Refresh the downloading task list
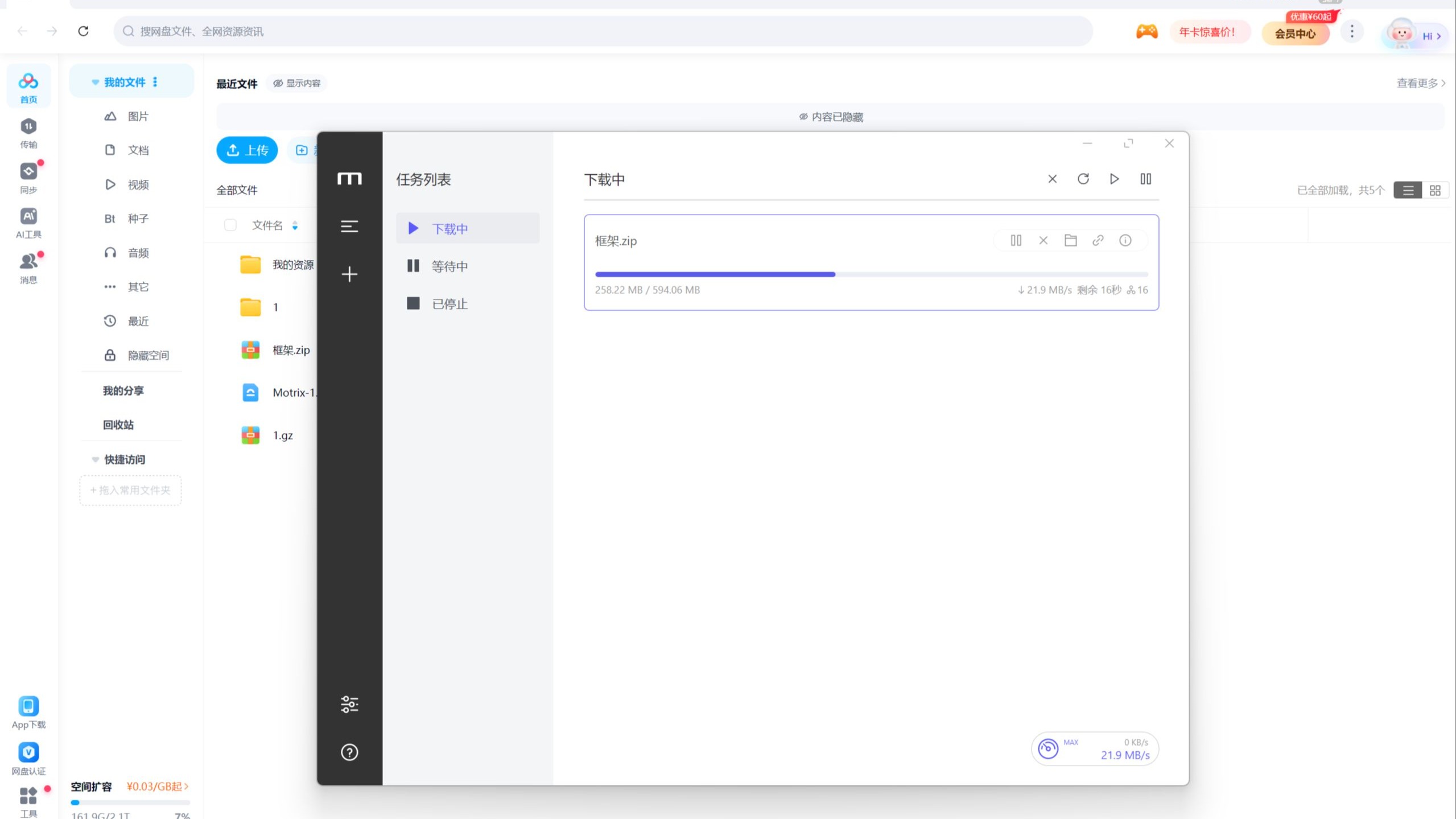Screen dimensions: 1456x819 1083,179
